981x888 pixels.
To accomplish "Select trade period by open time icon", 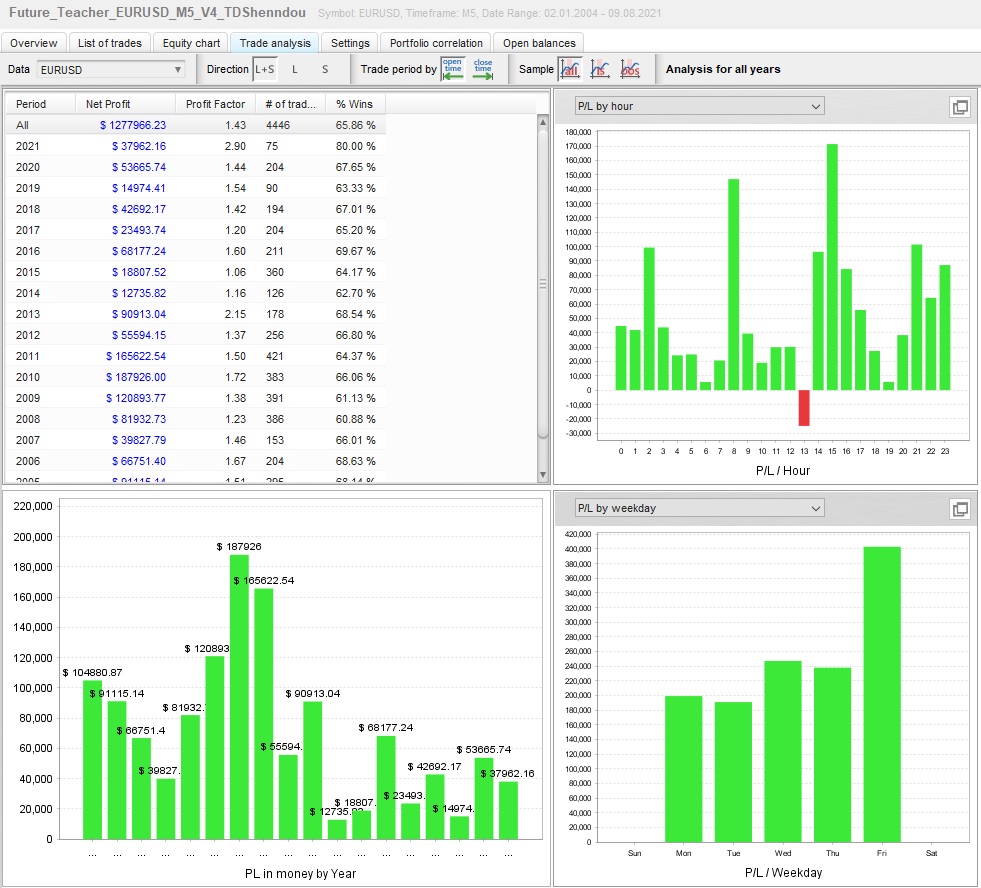I will click(x=453, y=69).
